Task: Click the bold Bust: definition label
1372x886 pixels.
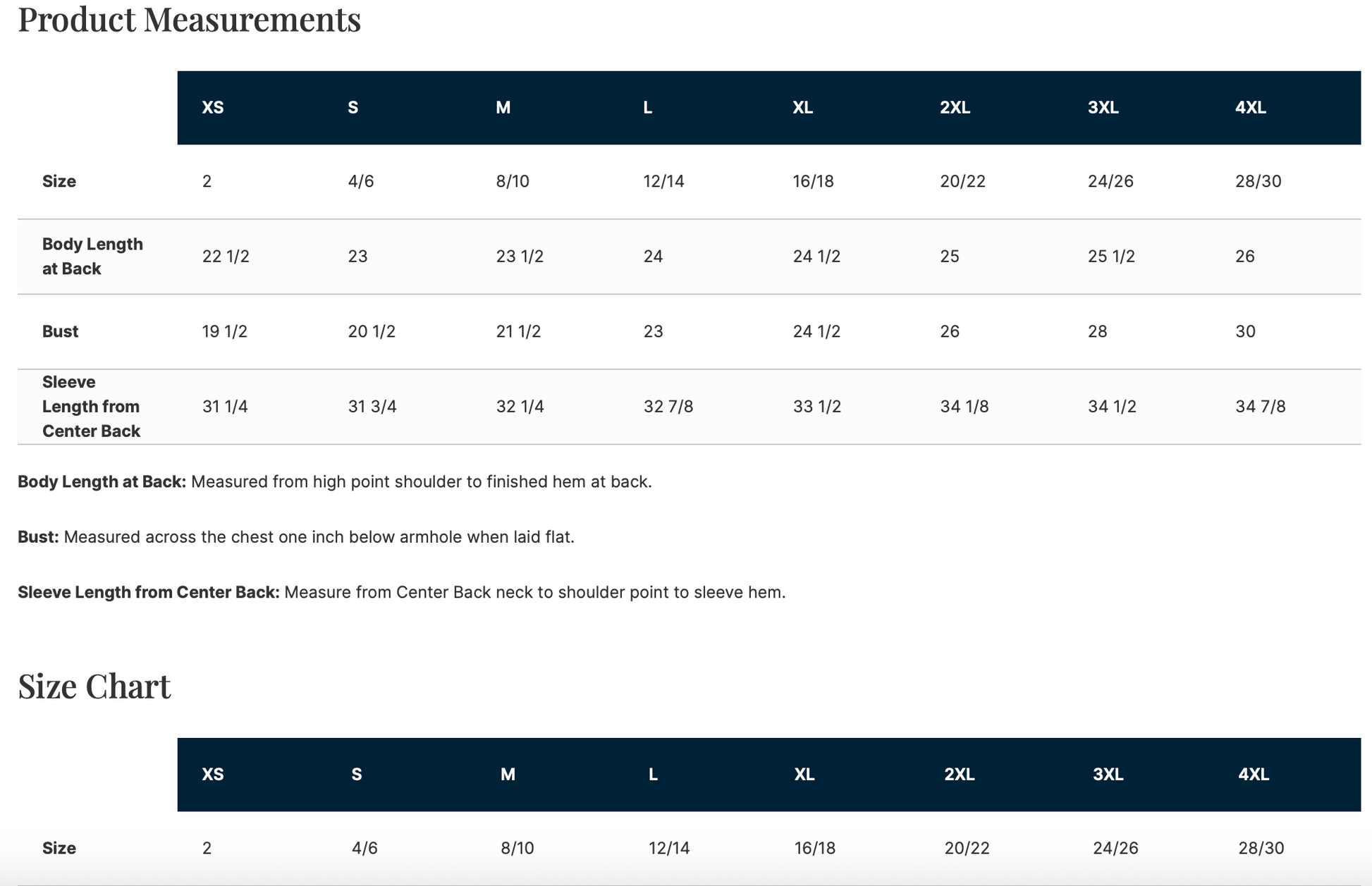Action: [x=38, y=537]
